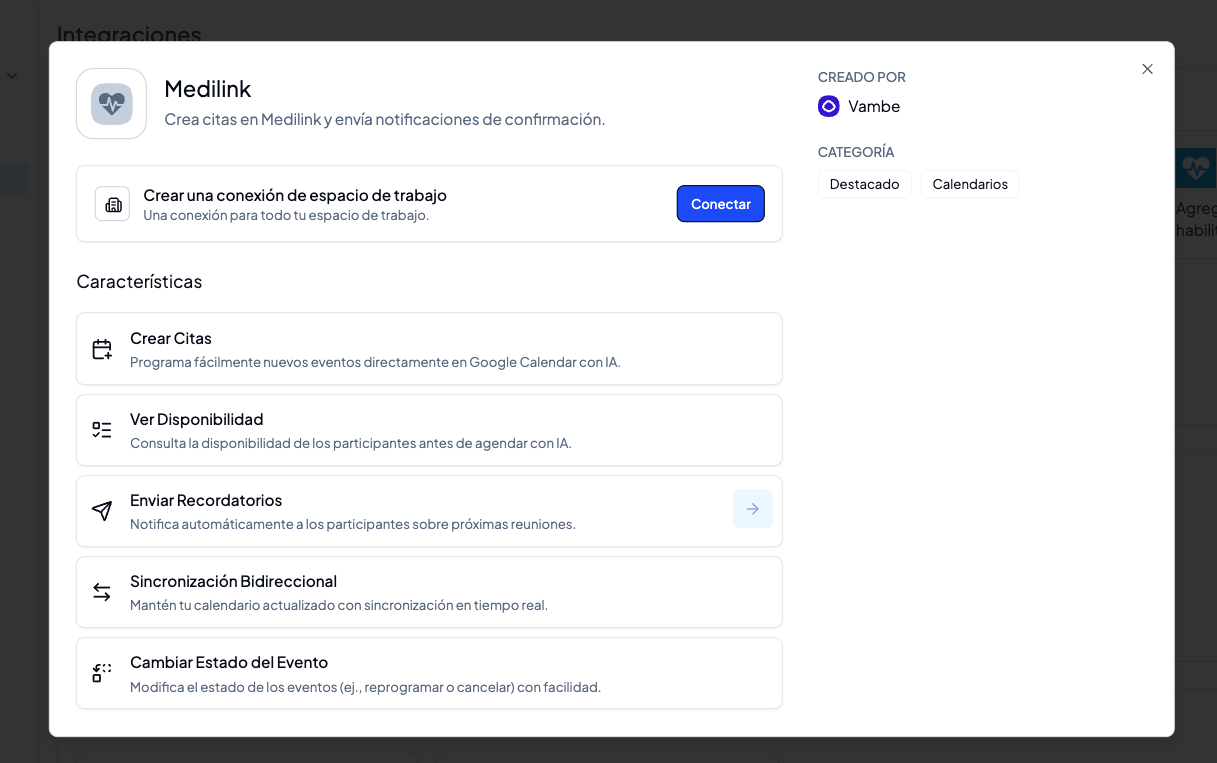The height and width of the screenshot is (763, 1217).
Task: Open the Crear Citas feature title
Action: click(x=171, y=338)
